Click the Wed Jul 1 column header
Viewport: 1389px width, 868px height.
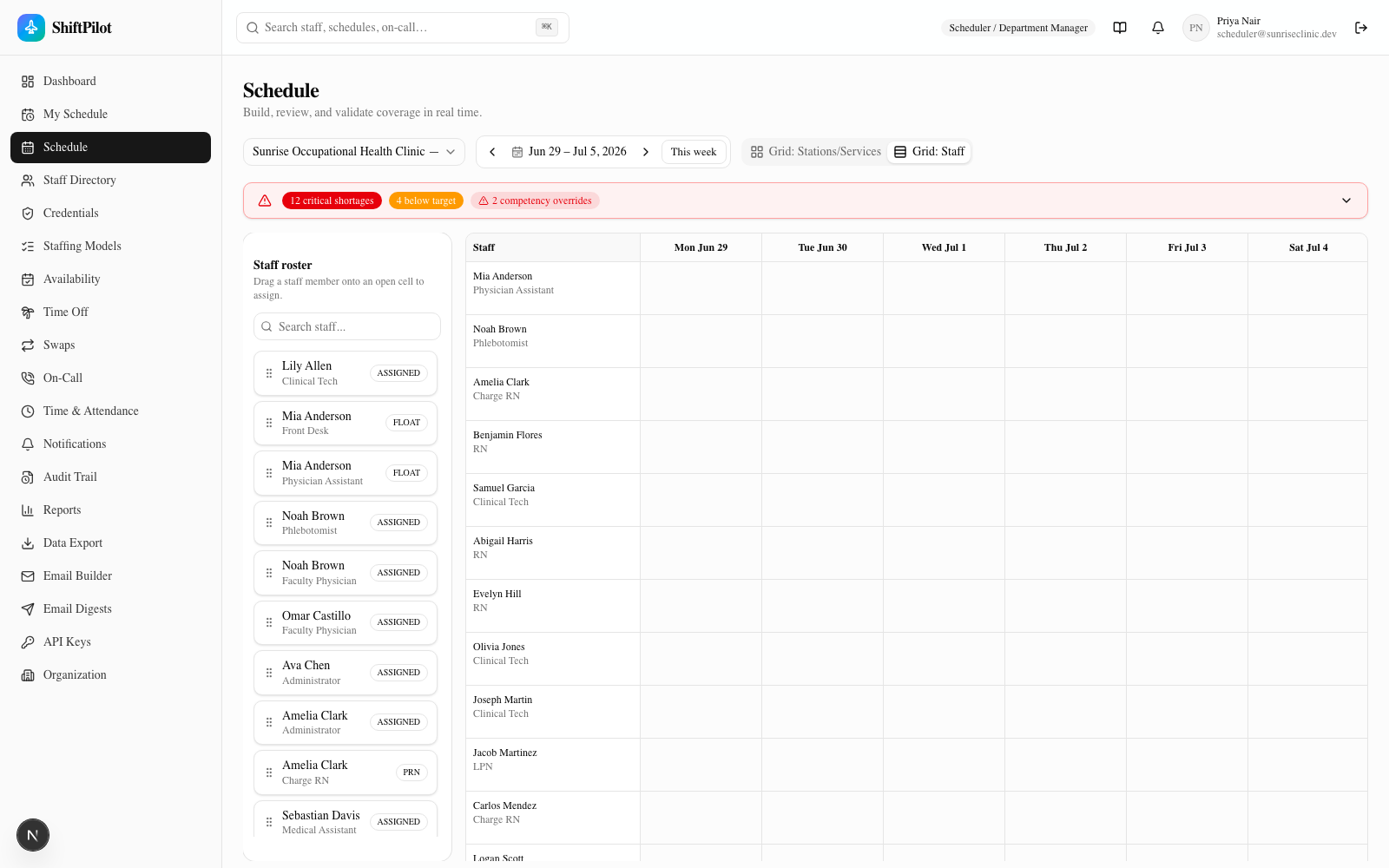pyautogui.click(x=944, y=247)
